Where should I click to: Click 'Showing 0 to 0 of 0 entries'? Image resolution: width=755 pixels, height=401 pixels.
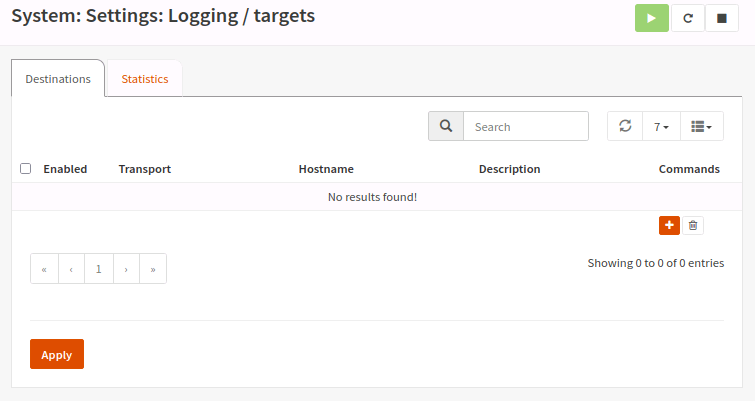[x=656, y=263]
